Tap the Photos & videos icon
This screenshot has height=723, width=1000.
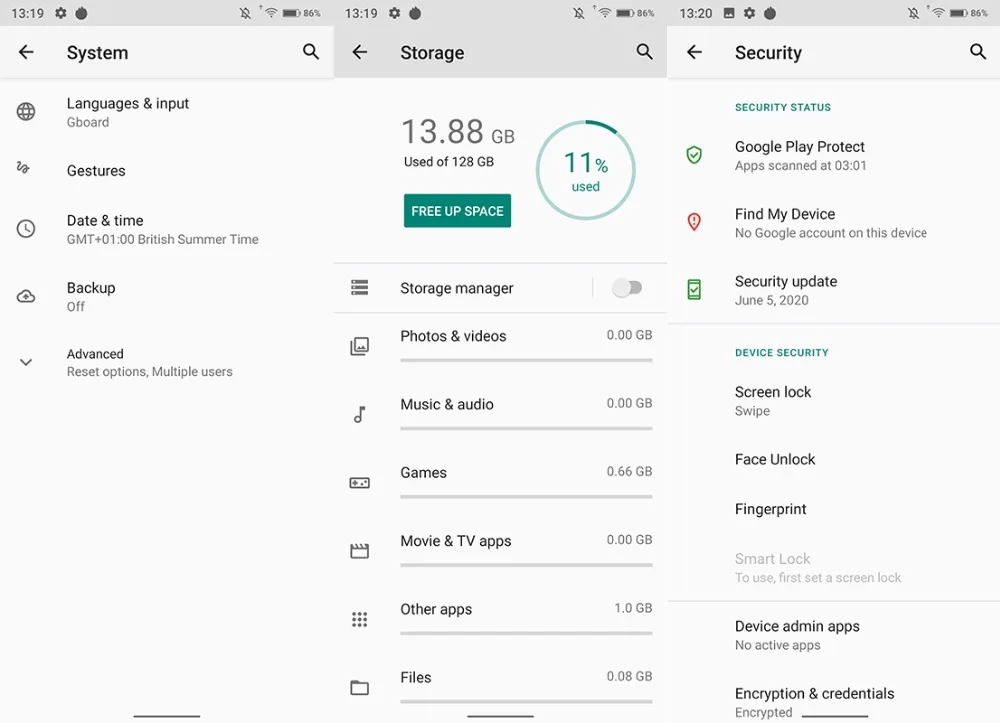point(360,346)
